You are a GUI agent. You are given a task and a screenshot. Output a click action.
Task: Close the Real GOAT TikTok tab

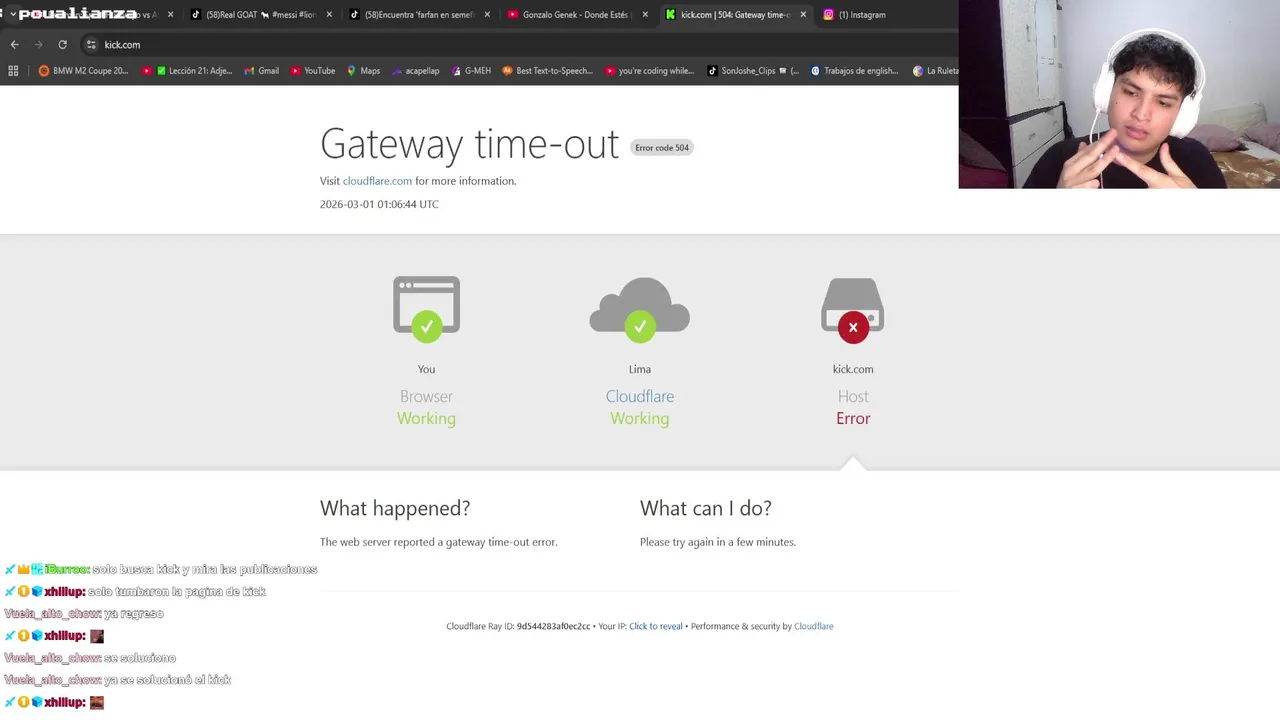tap(329, 15)
